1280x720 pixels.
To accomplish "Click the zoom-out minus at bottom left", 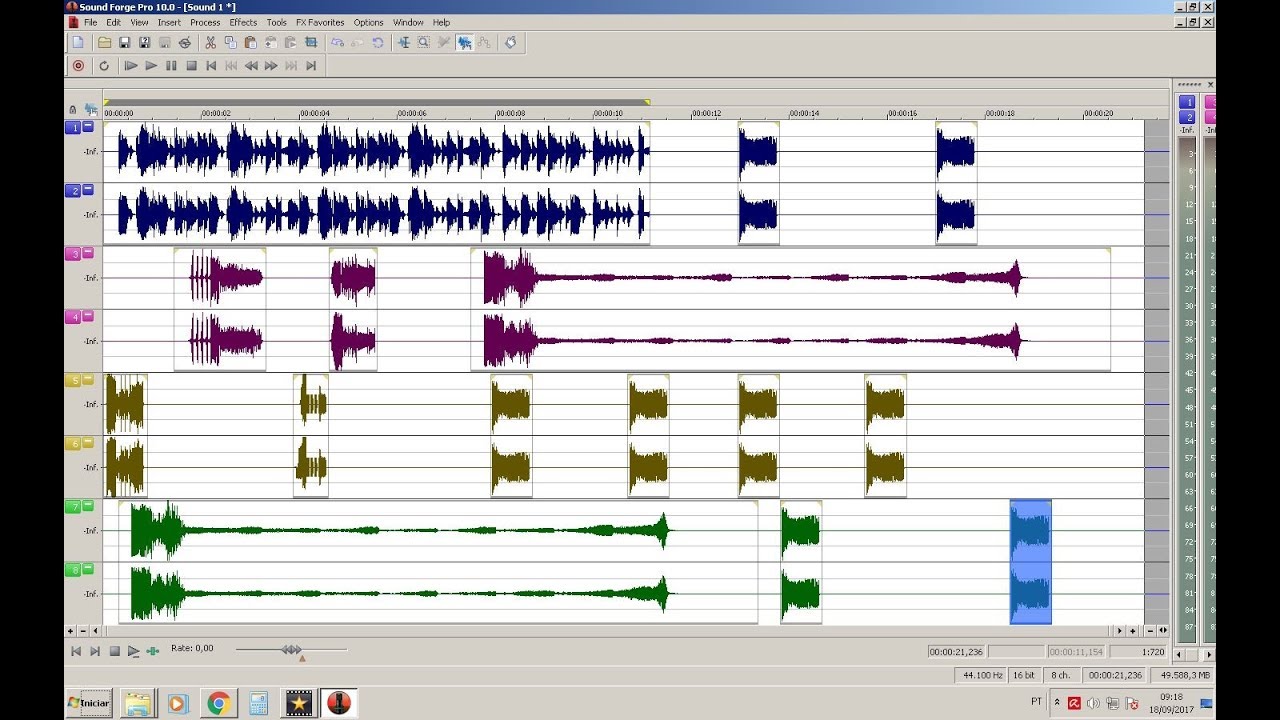I will [x=83, y=631].
